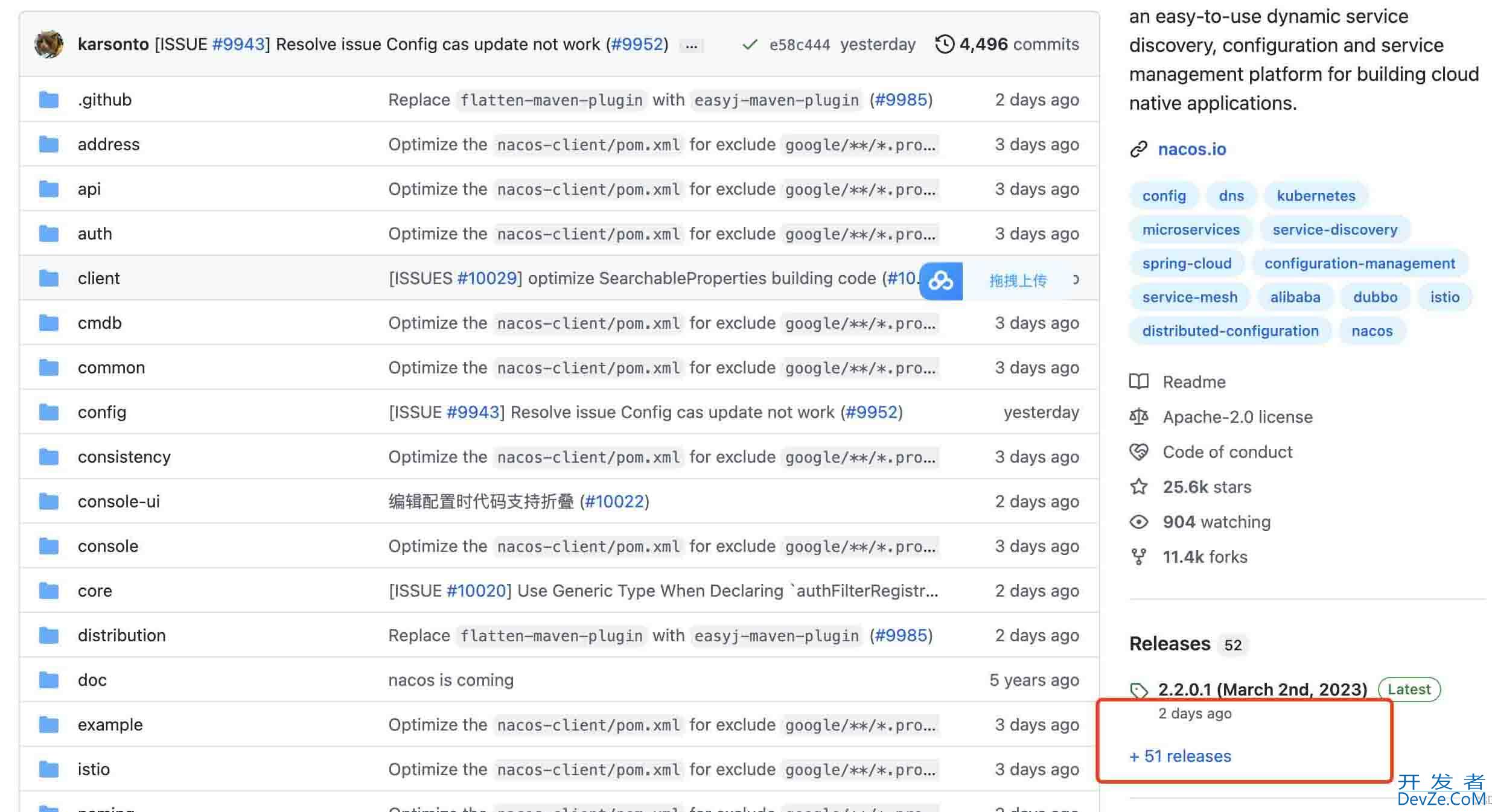Click karsonto's avatar image
Screen dimensions: 1492x812
[x=48, y=44]
